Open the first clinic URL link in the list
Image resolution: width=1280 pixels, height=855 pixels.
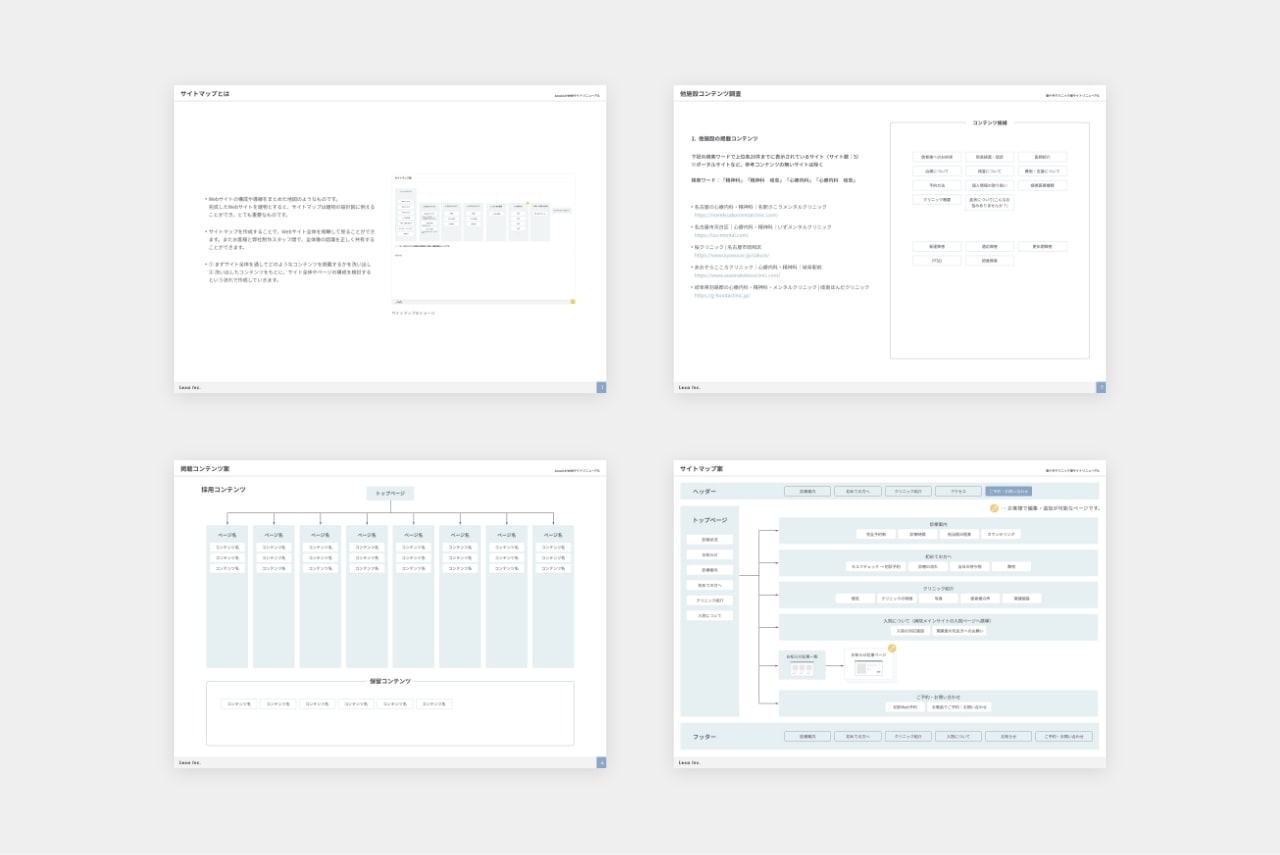735,215
